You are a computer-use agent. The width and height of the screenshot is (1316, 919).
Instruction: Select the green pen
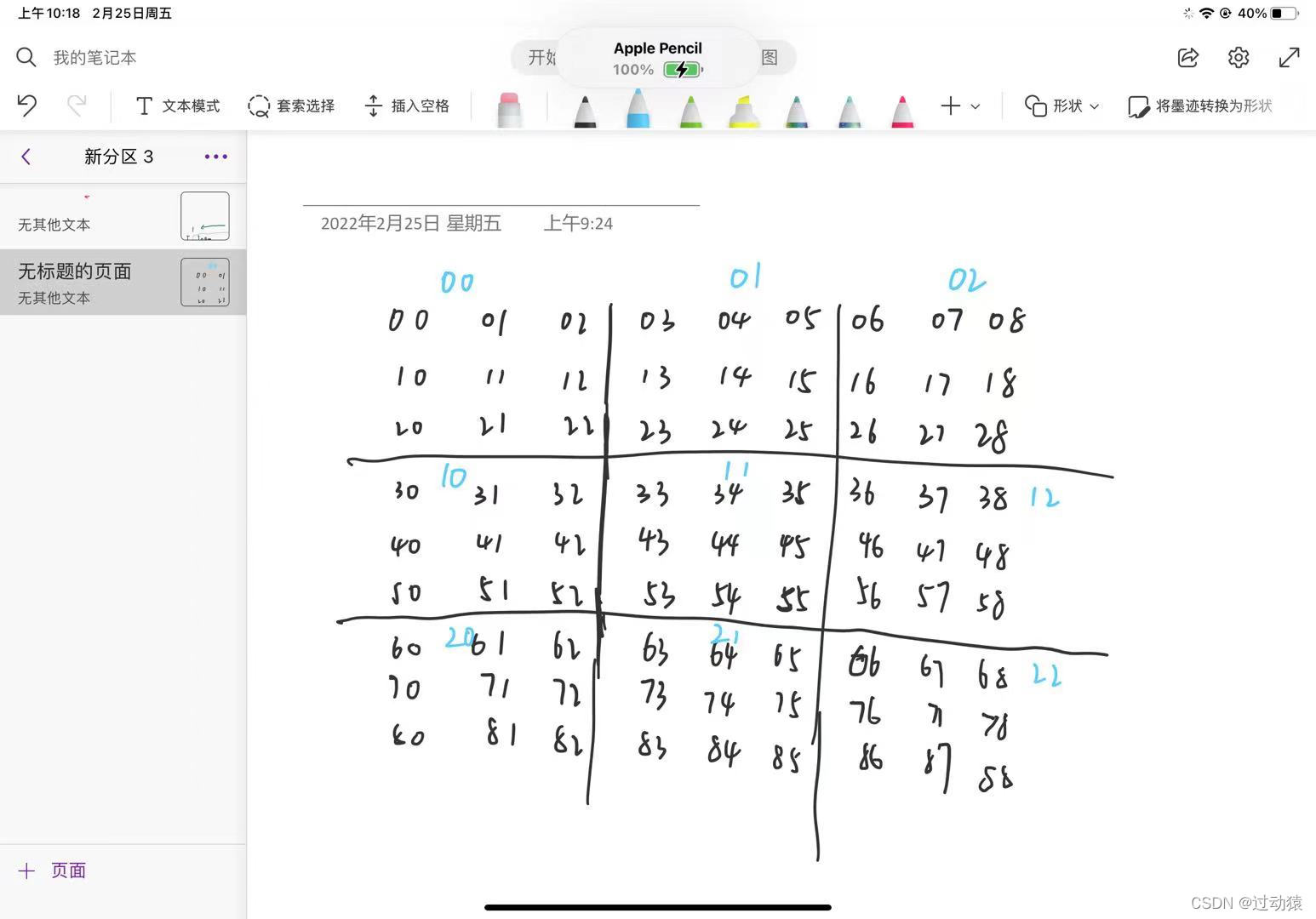690,111
